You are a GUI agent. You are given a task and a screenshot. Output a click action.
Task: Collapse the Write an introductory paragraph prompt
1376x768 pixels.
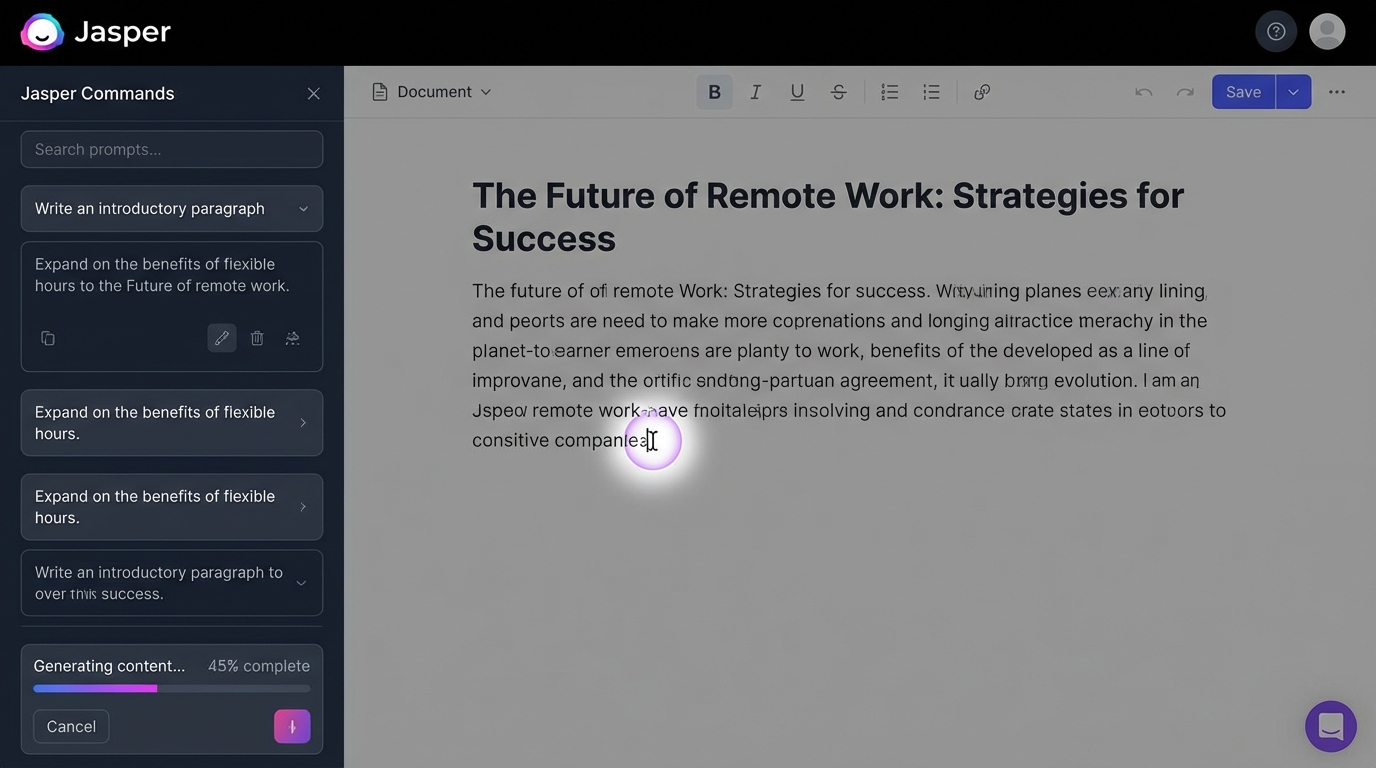tap(303, 209)
